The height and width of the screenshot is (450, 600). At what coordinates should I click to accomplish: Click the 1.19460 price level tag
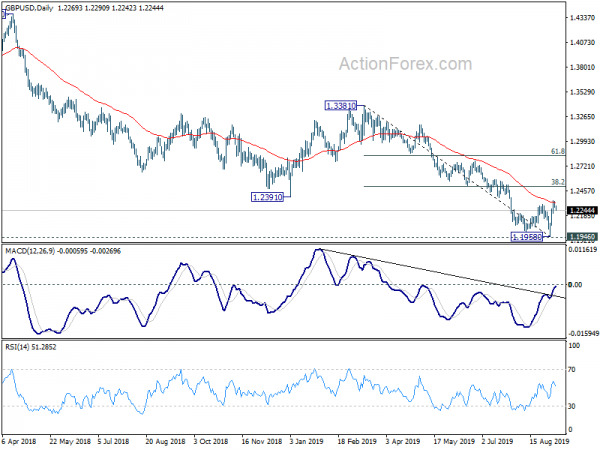pyautogui.click(x=581, y=237)
